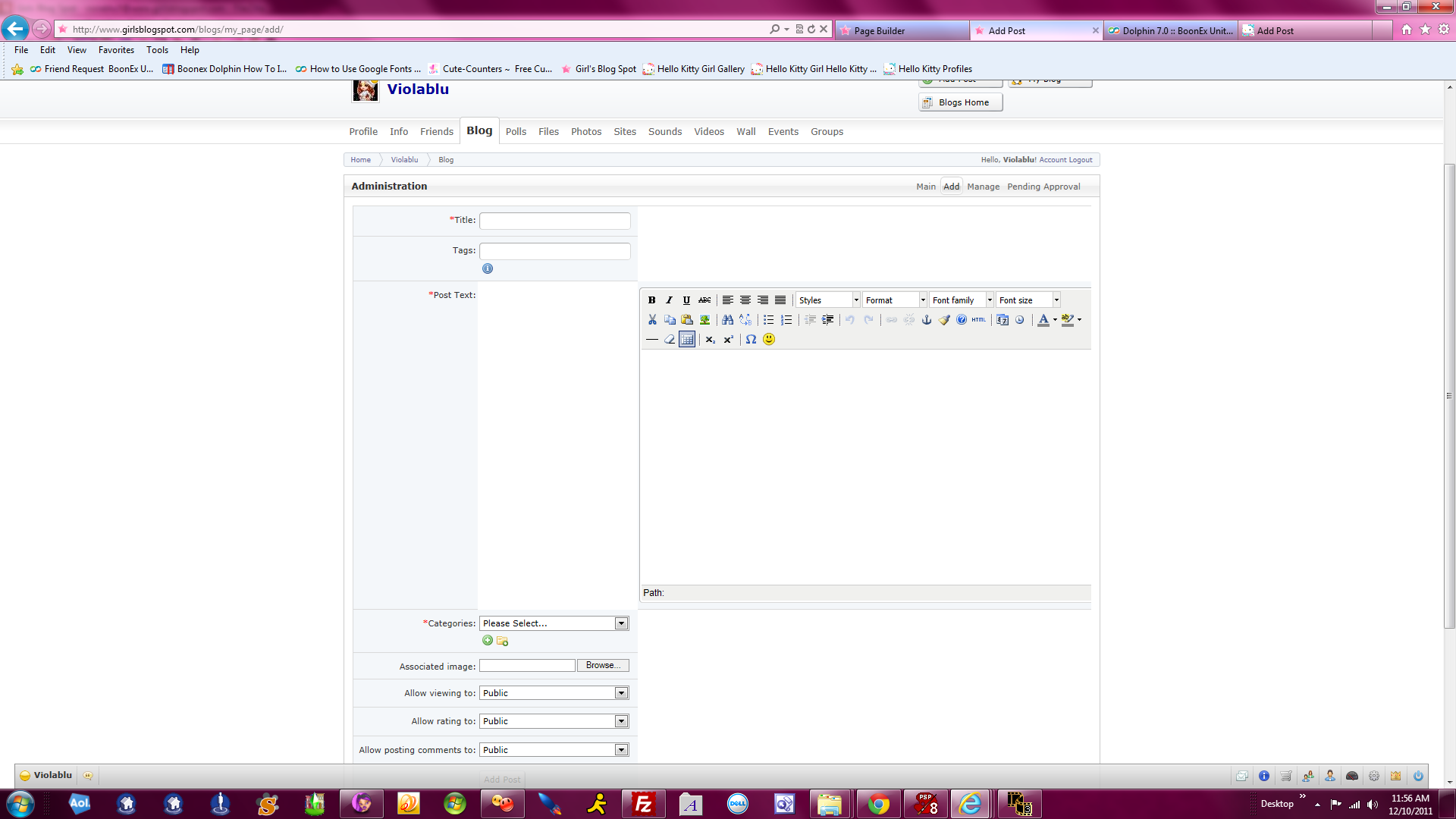Insert an image with the picture icon
1456x819 pixels.
click(x=704, y=320)
